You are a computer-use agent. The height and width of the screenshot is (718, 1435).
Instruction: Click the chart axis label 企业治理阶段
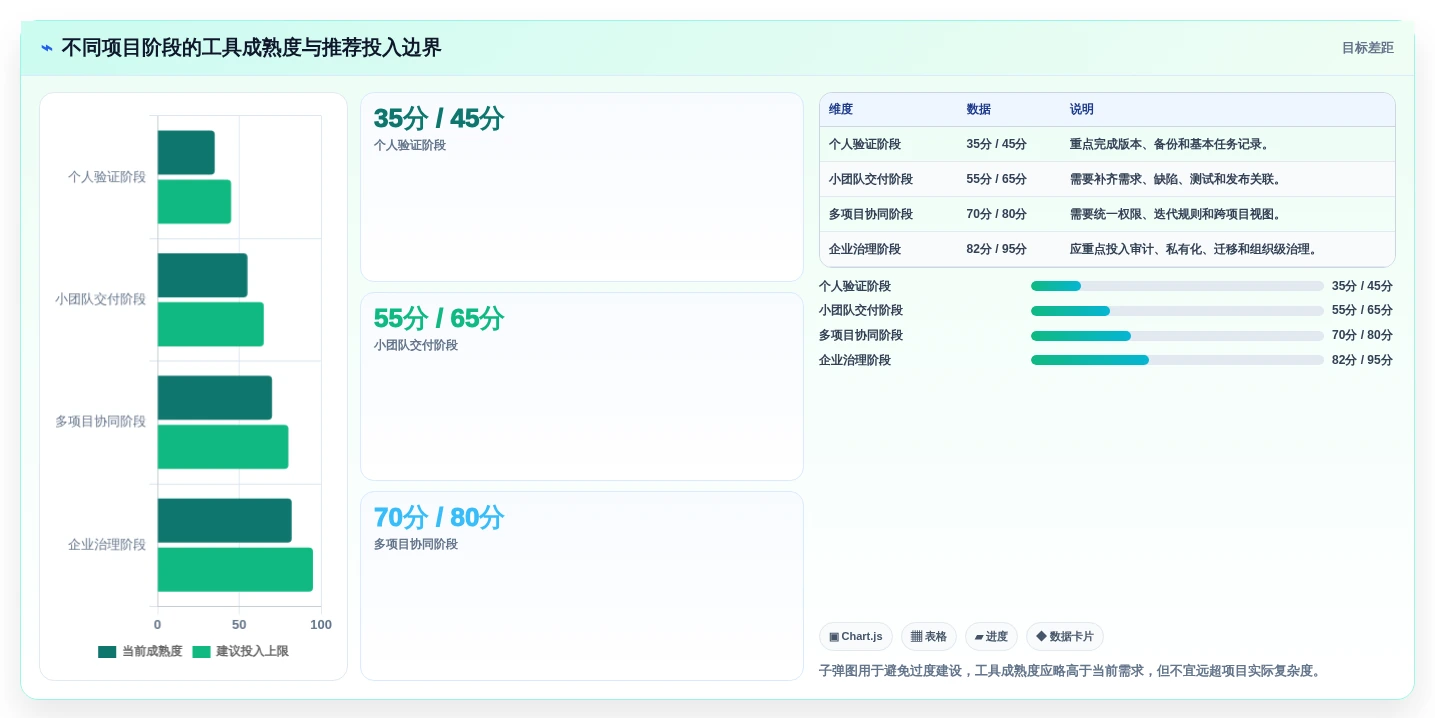pos(107,545)
